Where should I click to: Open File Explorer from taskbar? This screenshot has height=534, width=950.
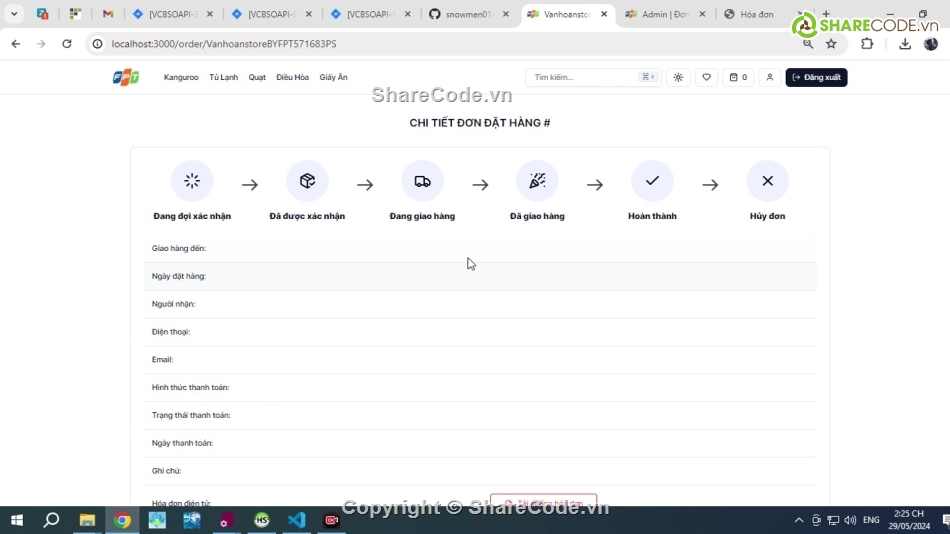point(87,520)
